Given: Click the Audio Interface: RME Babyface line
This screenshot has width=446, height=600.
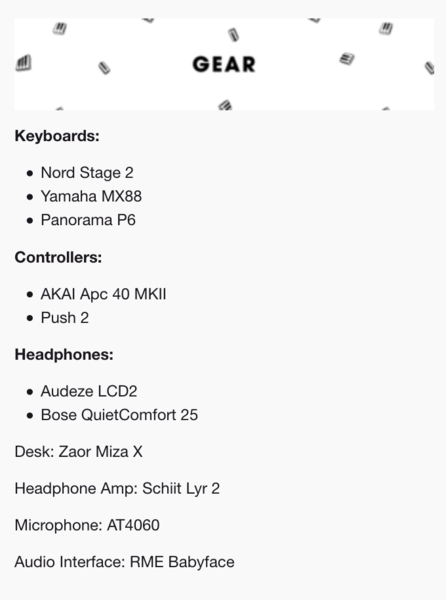Looking at the screenshot, I should click(x=124, y=562).
